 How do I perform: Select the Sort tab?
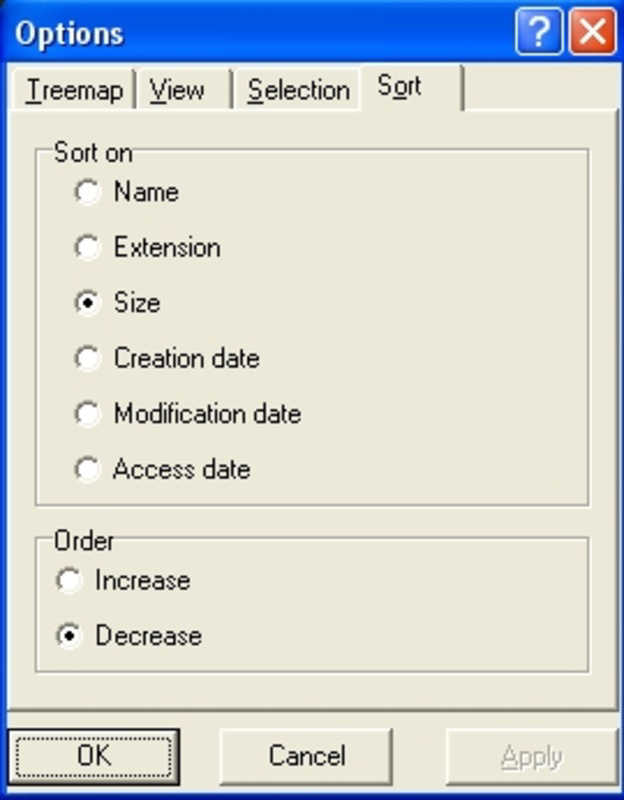(399, 87)
